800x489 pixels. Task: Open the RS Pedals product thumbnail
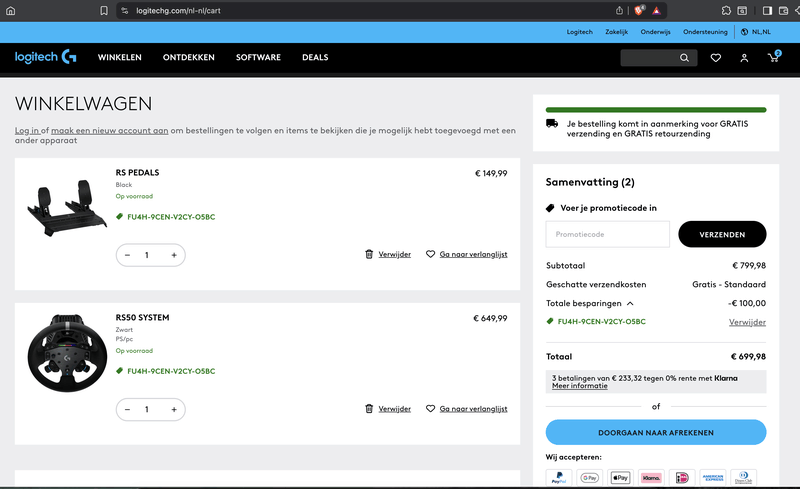point(67,208)
